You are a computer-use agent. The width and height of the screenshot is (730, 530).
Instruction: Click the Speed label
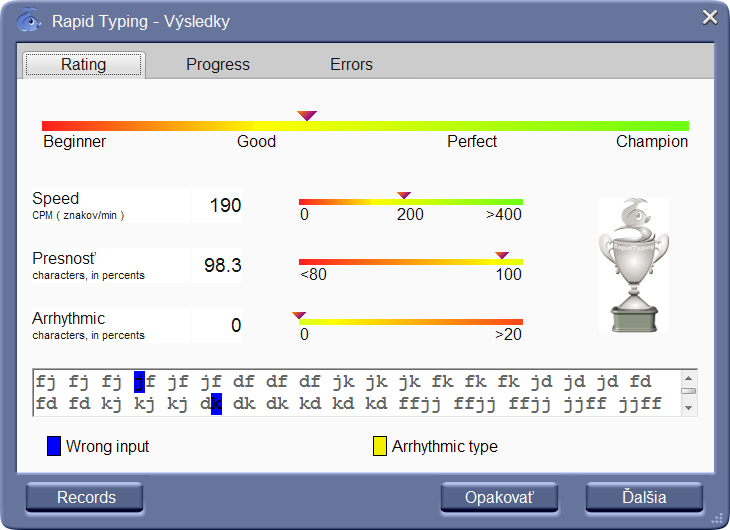[55, 198]
